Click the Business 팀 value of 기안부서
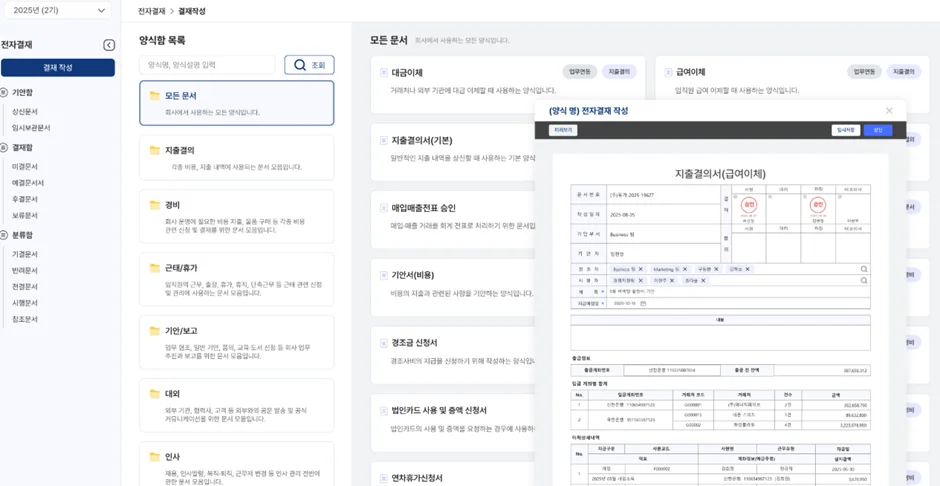Screen dimensions: 940x486 (x=622, y=235)
